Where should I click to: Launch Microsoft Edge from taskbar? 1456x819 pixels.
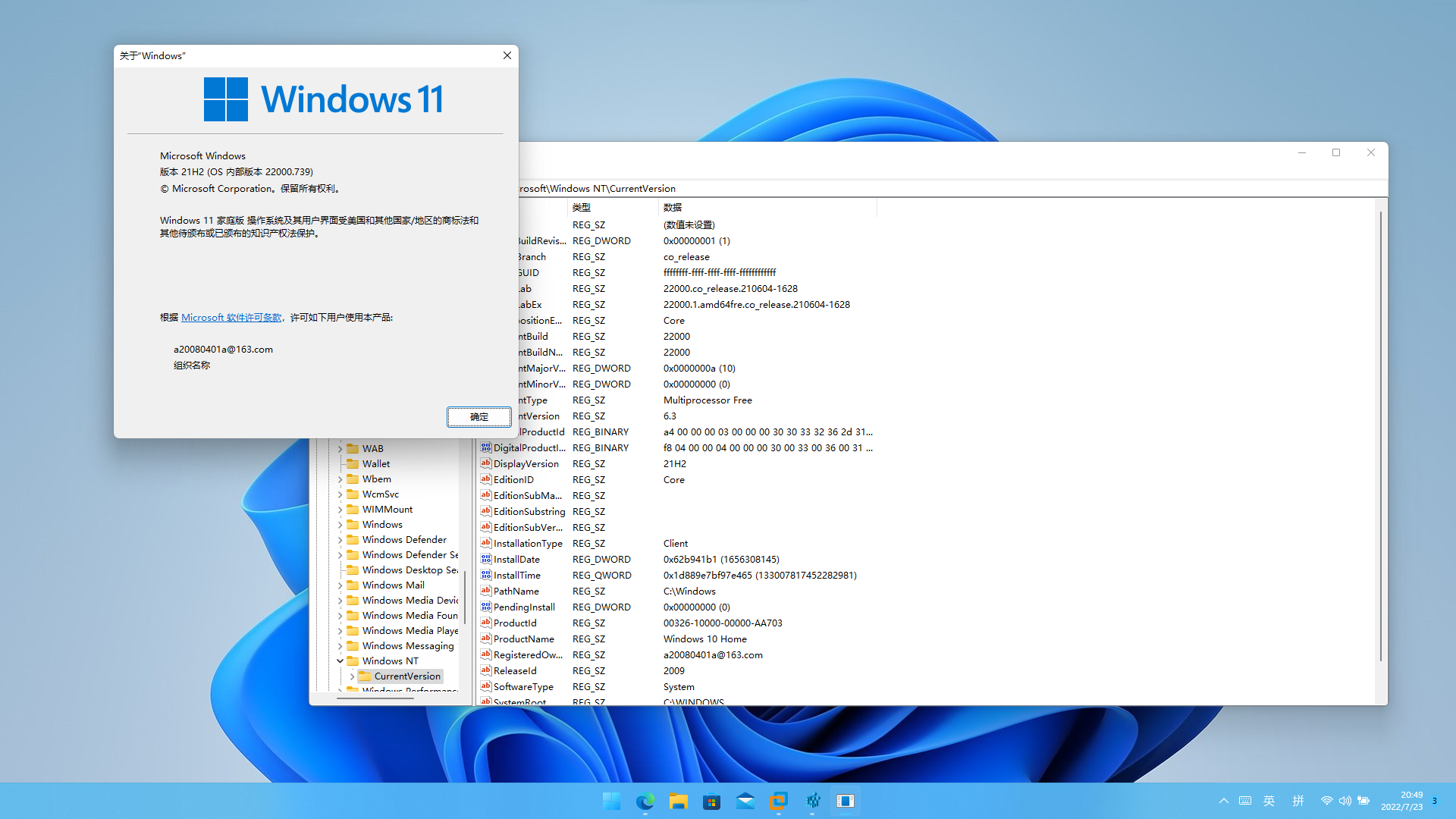pos(645,801)
